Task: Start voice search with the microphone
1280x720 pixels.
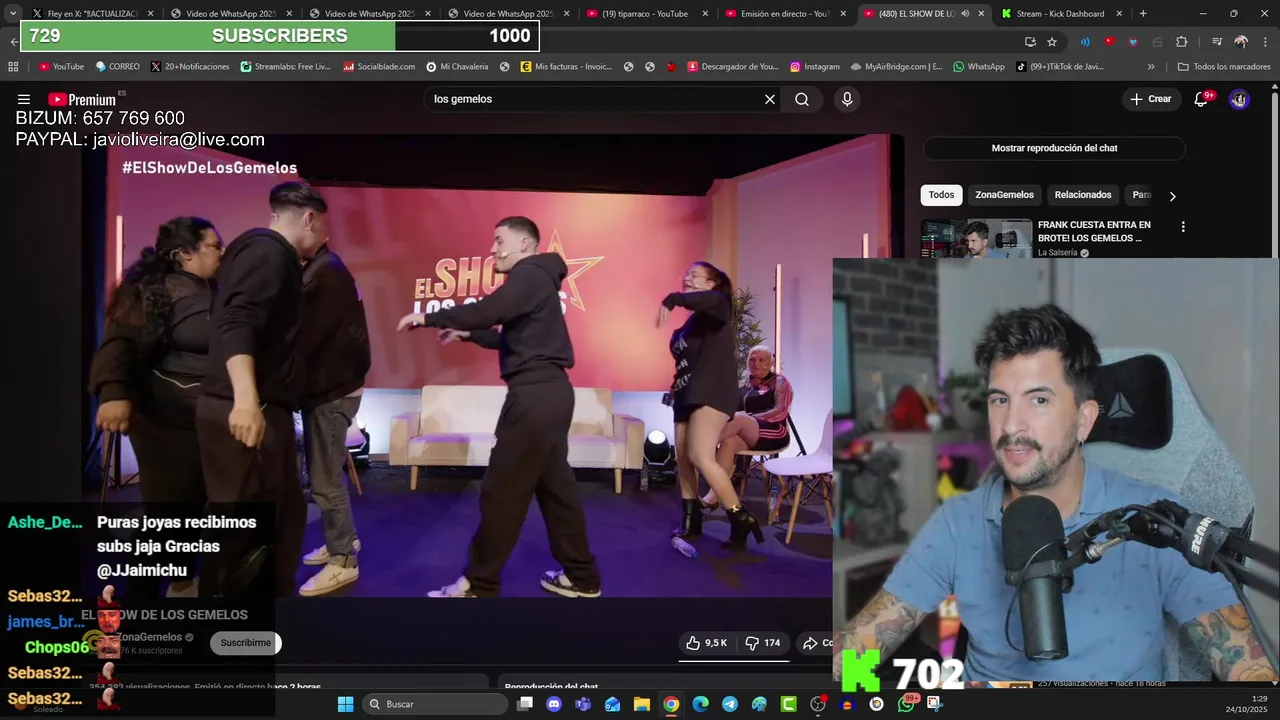Action: coord(847,99)
